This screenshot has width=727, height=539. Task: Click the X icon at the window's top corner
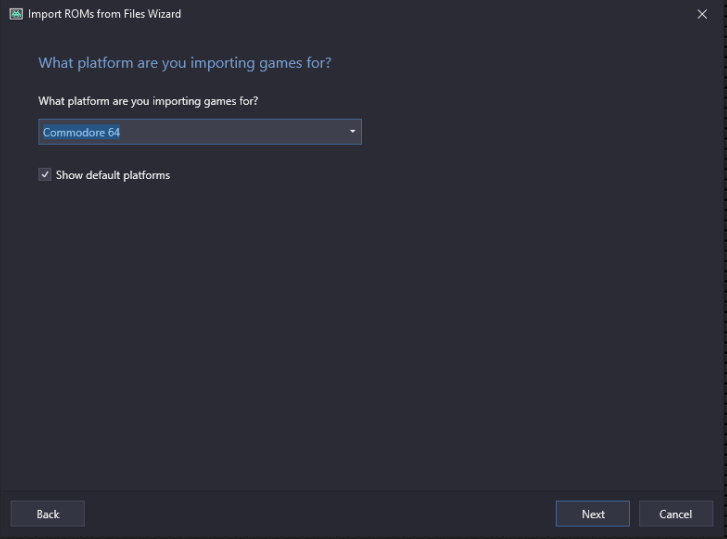702,14
